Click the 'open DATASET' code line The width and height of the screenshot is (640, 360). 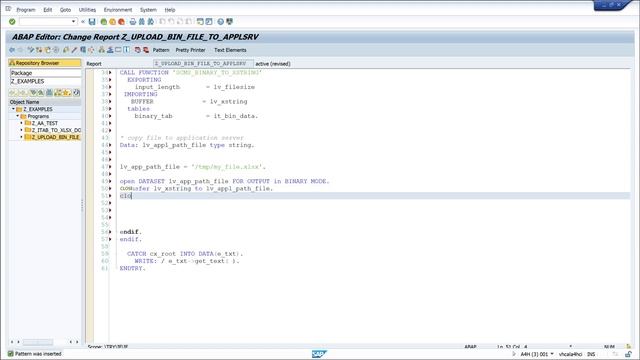224,181
